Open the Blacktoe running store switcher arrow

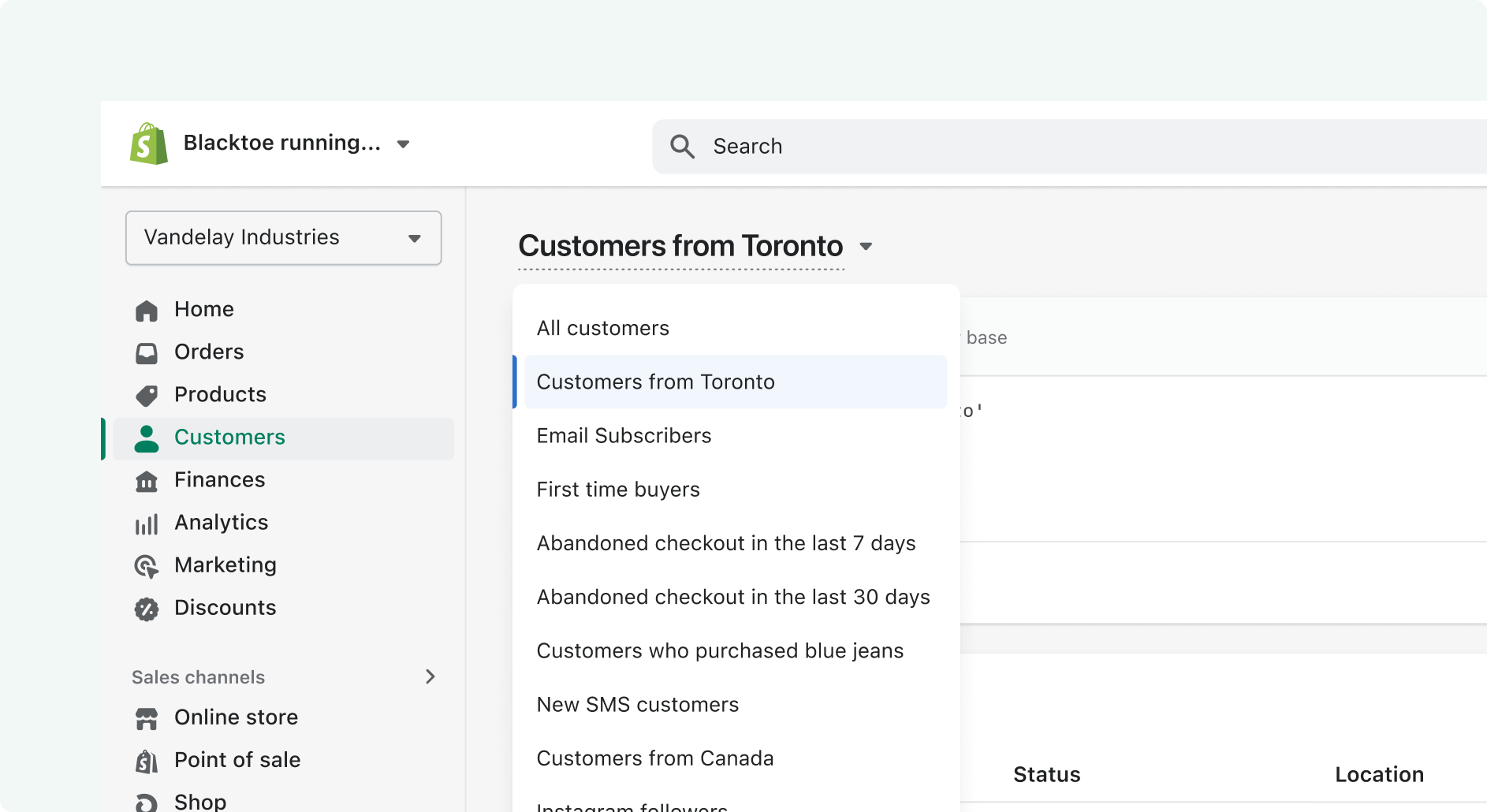pos(403,144)
